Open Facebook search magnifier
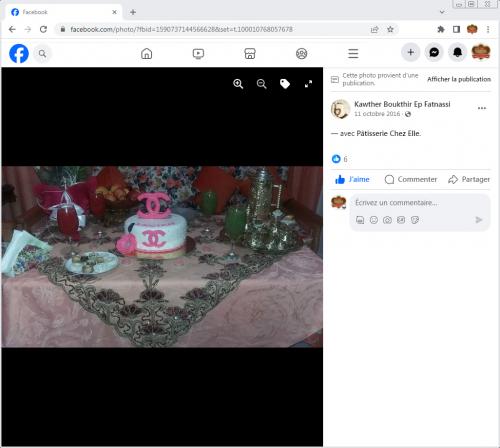Image resolution: width=500 pixels, height=448 pixels. [x=42, y=53]
